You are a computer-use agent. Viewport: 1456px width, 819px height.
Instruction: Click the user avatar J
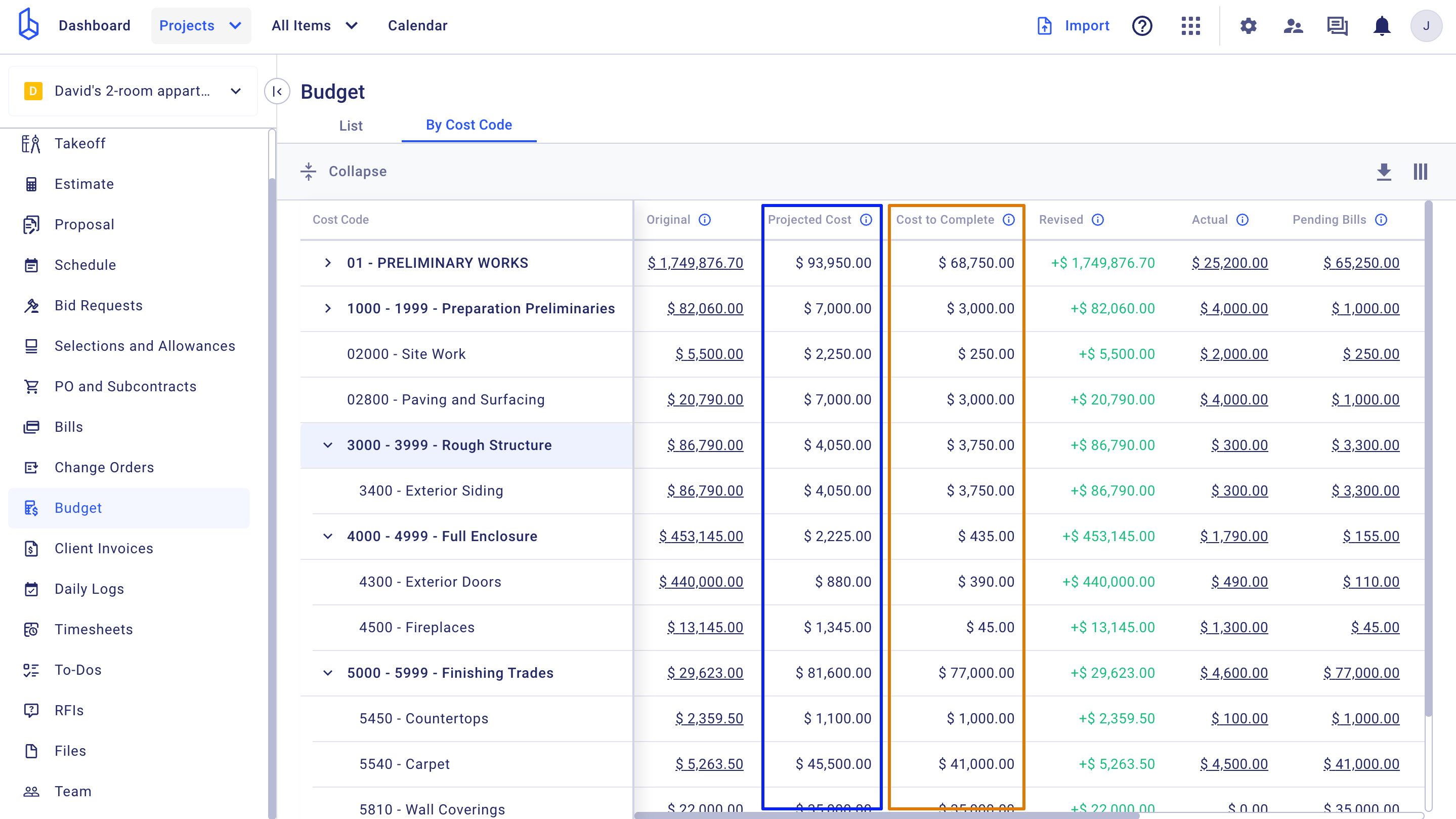[1426, 25]
